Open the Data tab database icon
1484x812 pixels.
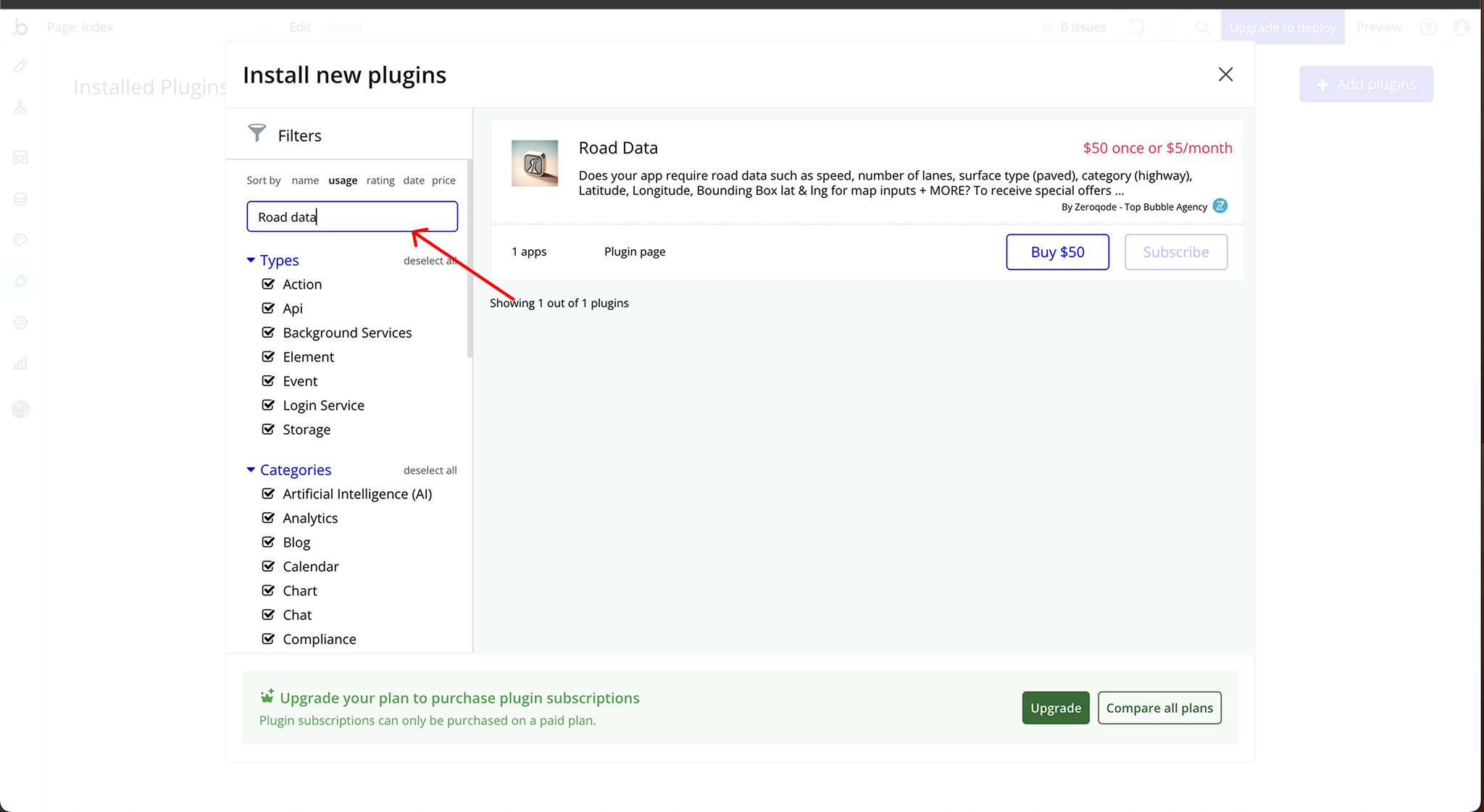pos(20,199)
